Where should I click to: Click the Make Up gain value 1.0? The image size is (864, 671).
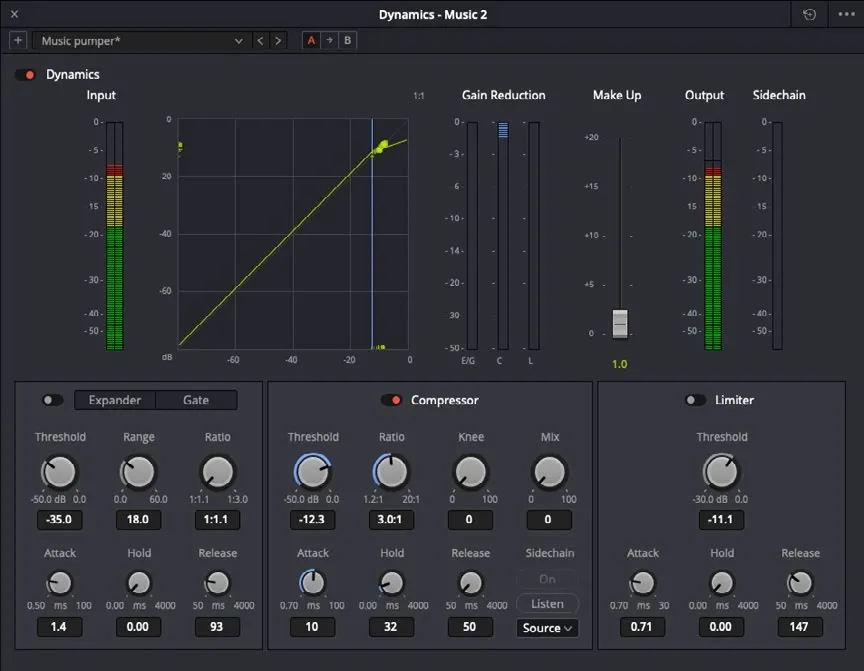coord(619,364)
